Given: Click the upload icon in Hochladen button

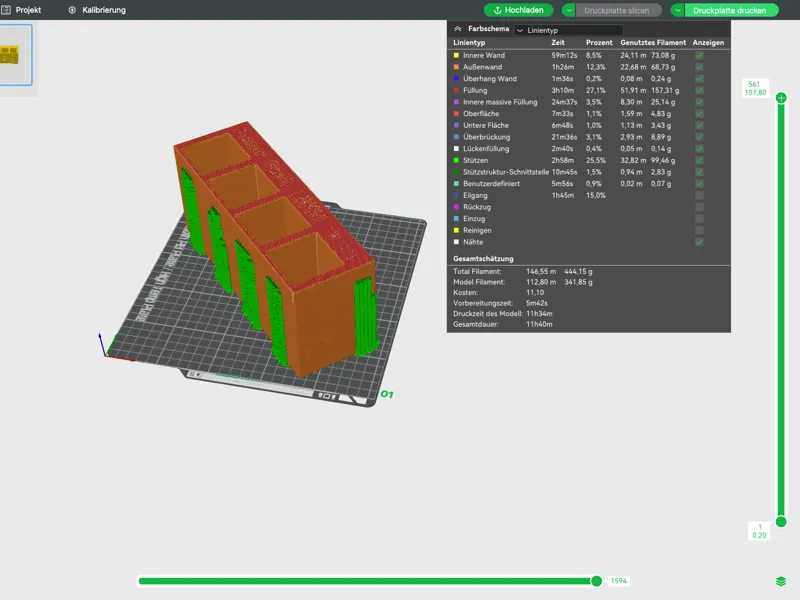Looking at the screenshot, I should 497,10.
